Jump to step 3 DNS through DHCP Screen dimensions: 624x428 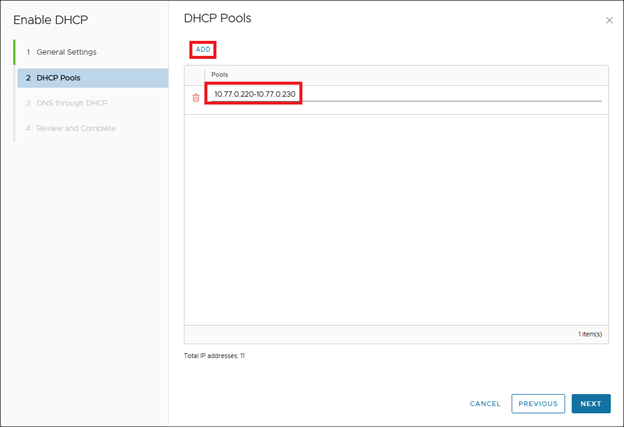click(71, 103)
